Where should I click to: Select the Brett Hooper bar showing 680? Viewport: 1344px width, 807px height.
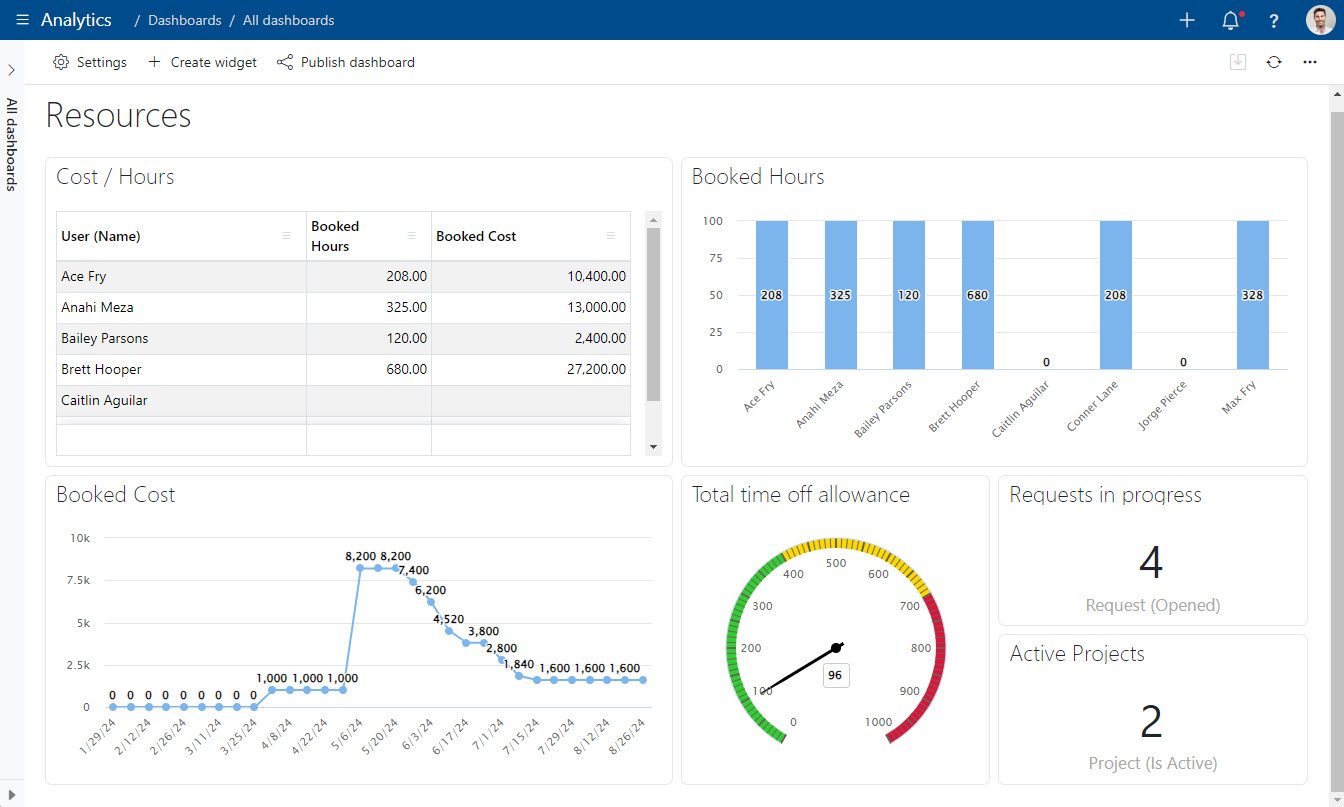coord(978,295)
